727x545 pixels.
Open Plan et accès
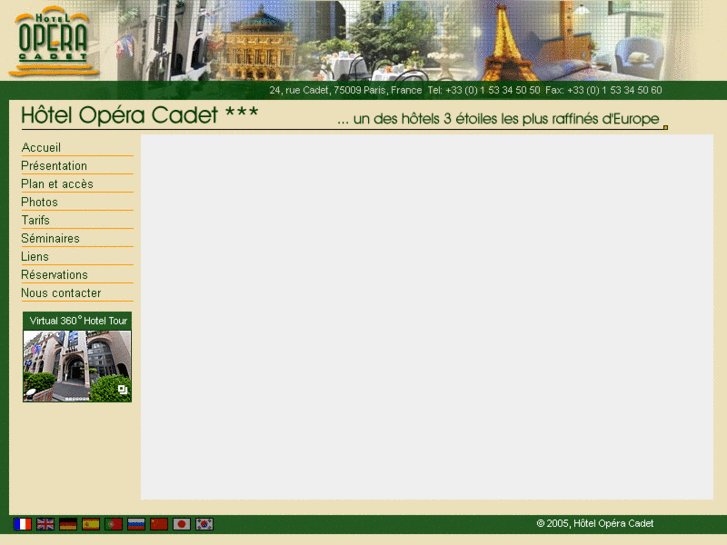[57, 184]
